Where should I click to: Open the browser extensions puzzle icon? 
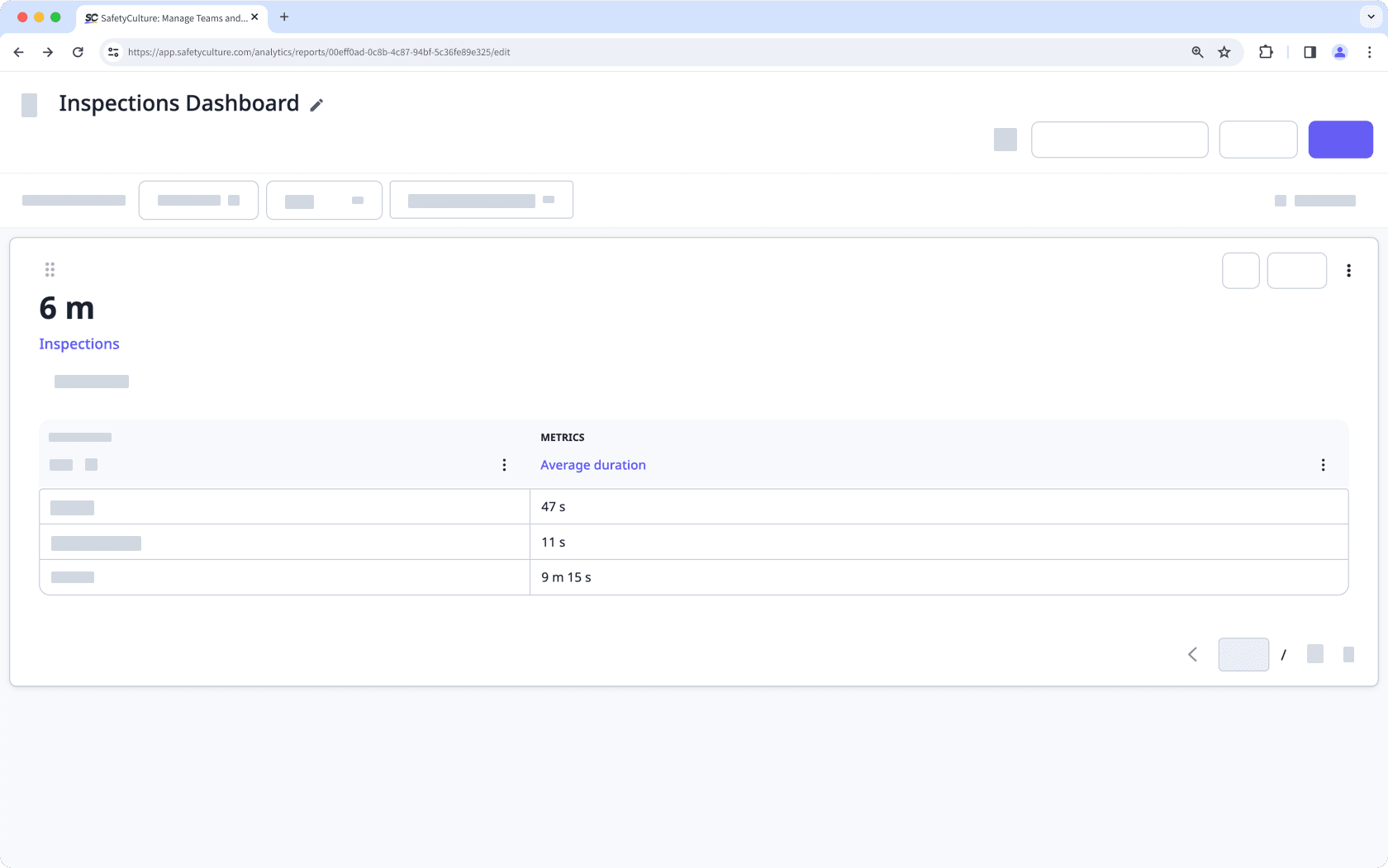[1266, 51]
